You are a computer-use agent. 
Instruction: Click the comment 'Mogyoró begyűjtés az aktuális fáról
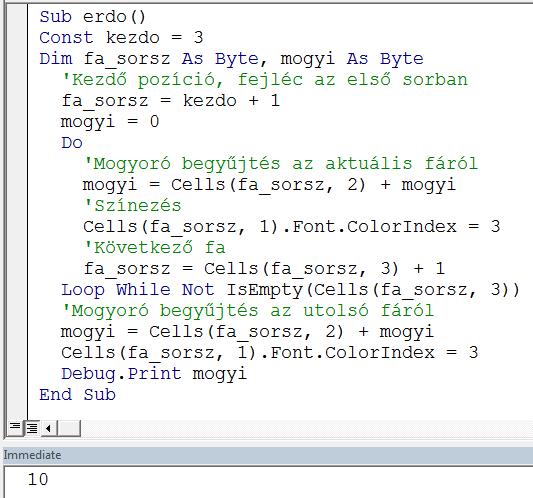(x=280, y=164)
